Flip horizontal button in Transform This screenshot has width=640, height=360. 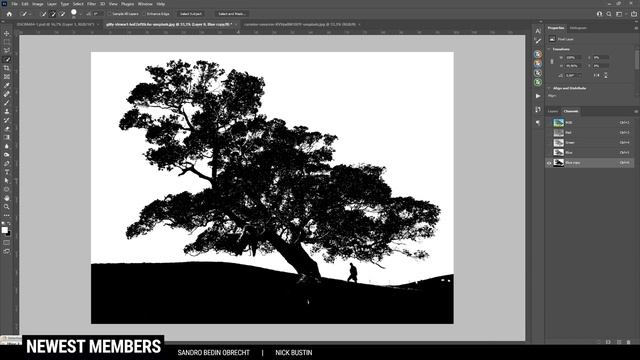point(597,76)
